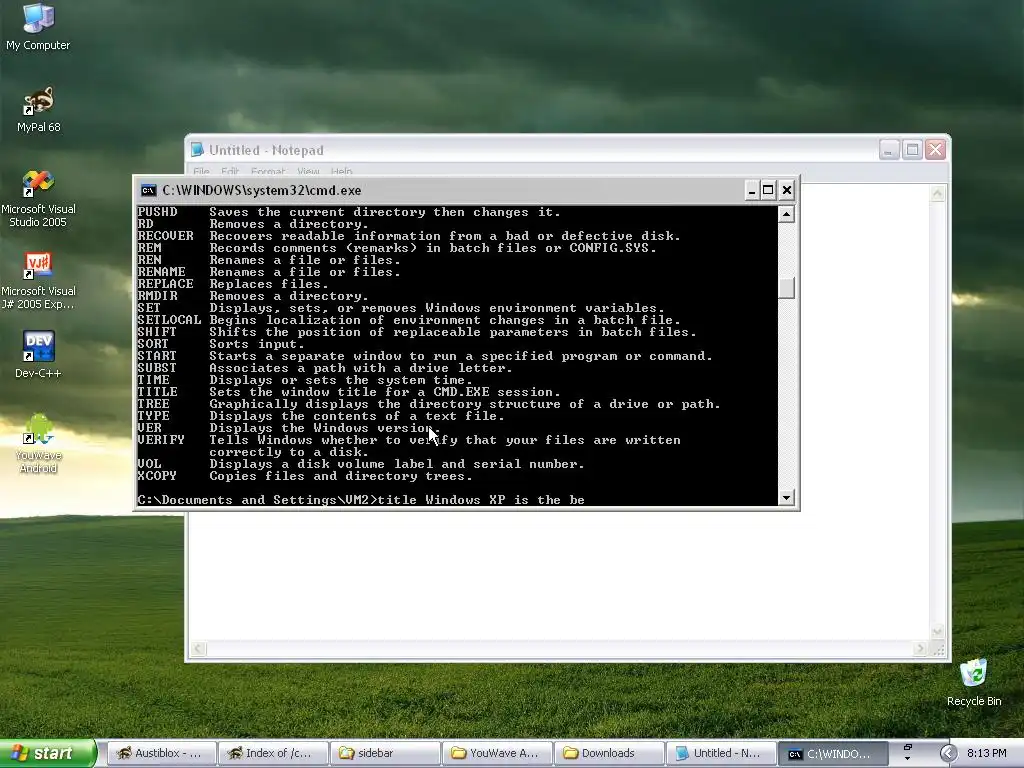1024x768 pixels.
Task: Switch to Austiblox taskbar window
Action: (160, 753)
